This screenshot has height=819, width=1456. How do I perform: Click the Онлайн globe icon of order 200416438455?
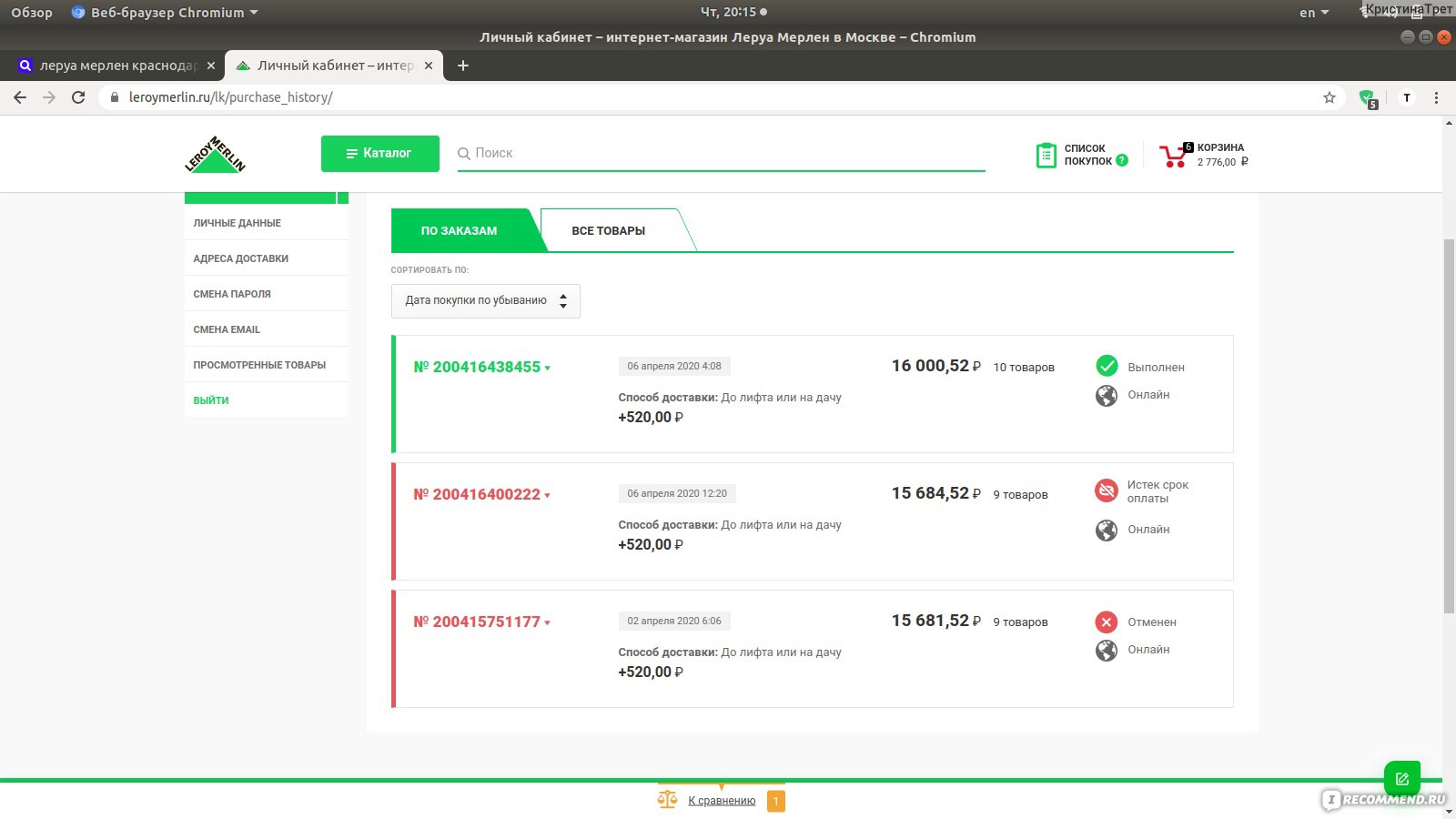coord(1107,396)
